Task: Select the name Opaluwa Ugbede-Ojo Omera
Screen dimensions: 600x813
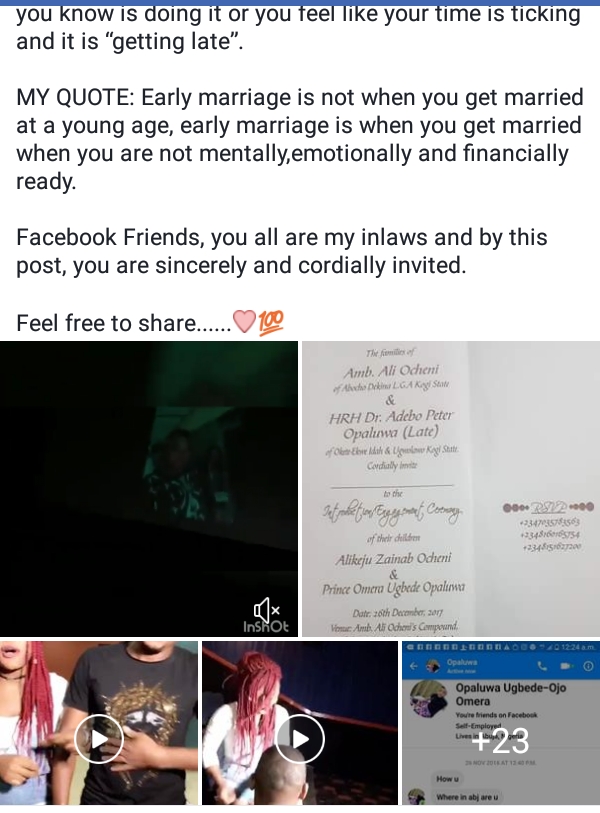Action: tap(511, 694)
